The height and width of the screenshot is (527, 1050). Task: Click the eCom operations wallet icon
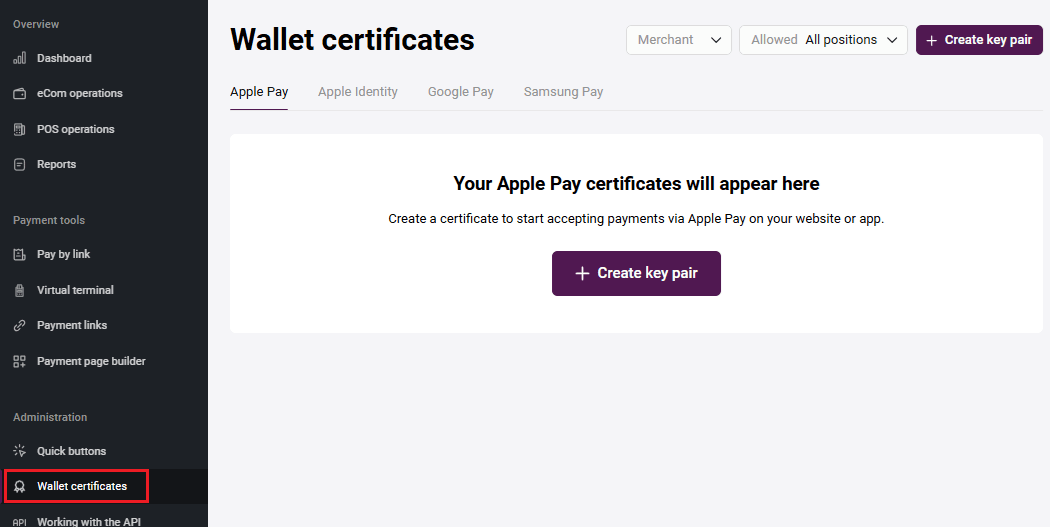19,94
